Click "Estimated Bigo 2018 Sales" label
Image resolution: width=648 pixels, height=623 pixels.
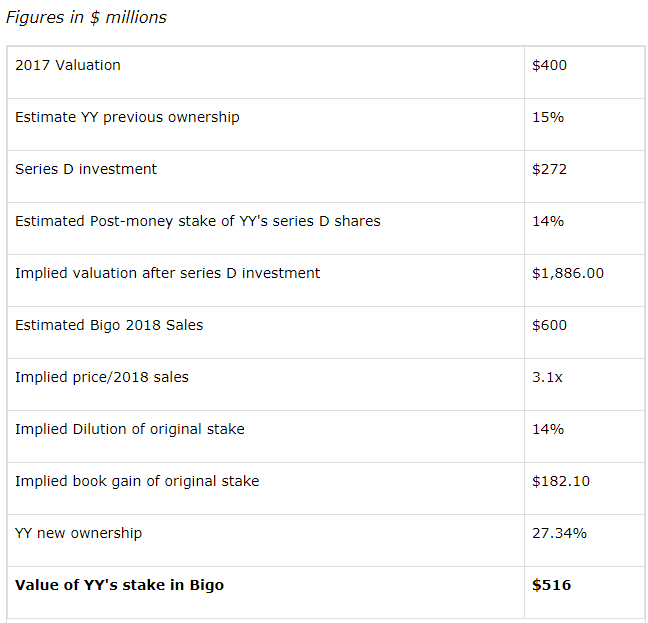109,325
